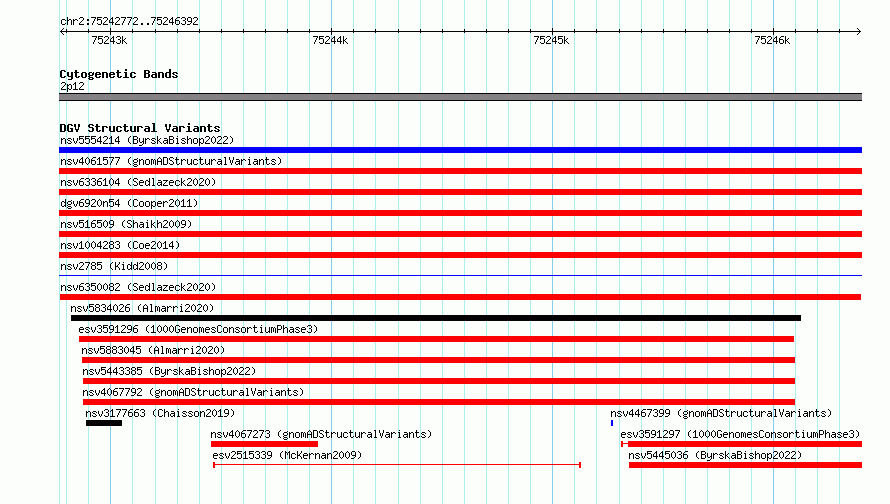Click the thin red esv2515339 line
Screen dimensions: 890x504
397,465
